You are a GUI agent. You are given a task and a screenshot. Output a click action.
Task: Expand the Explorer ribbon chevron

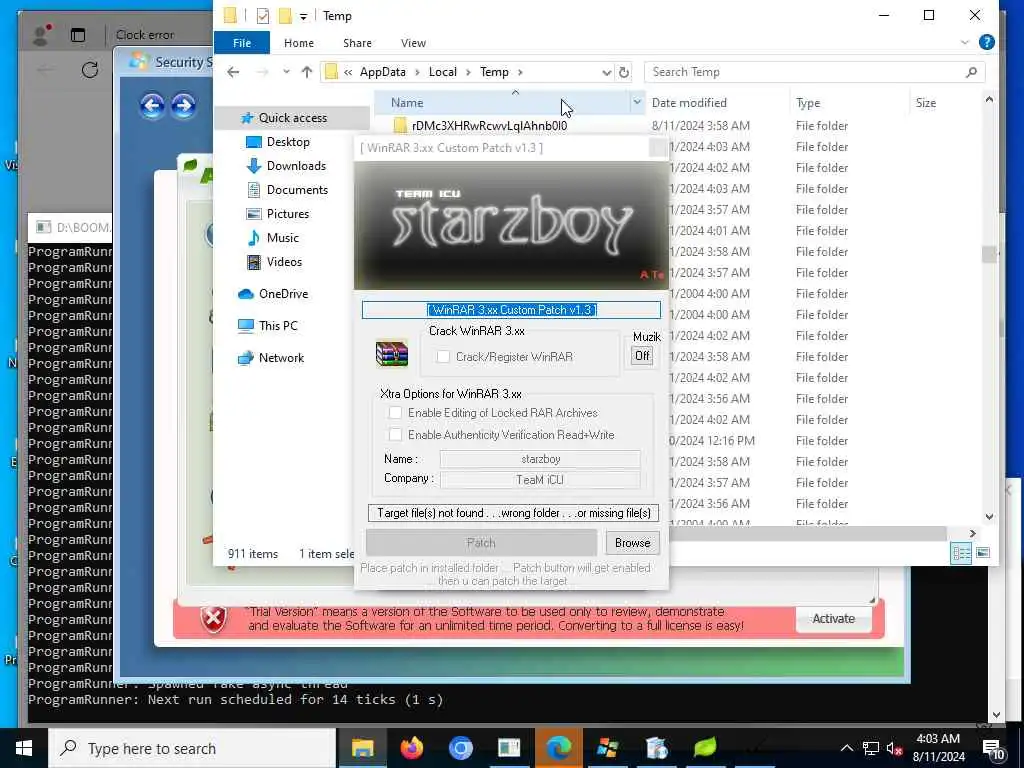coord(965,42)
